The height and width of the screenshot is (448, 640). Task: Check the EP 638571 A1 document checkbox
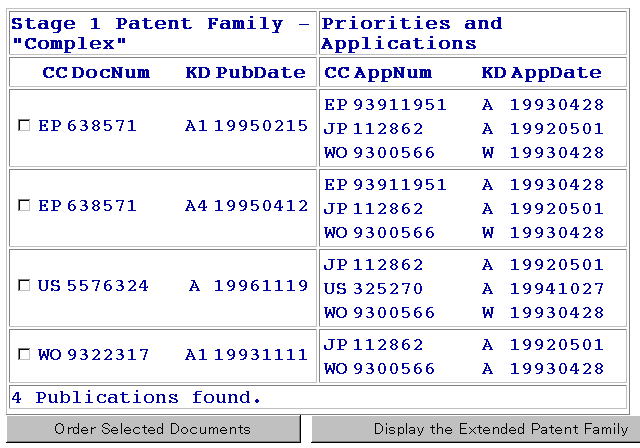24,126
